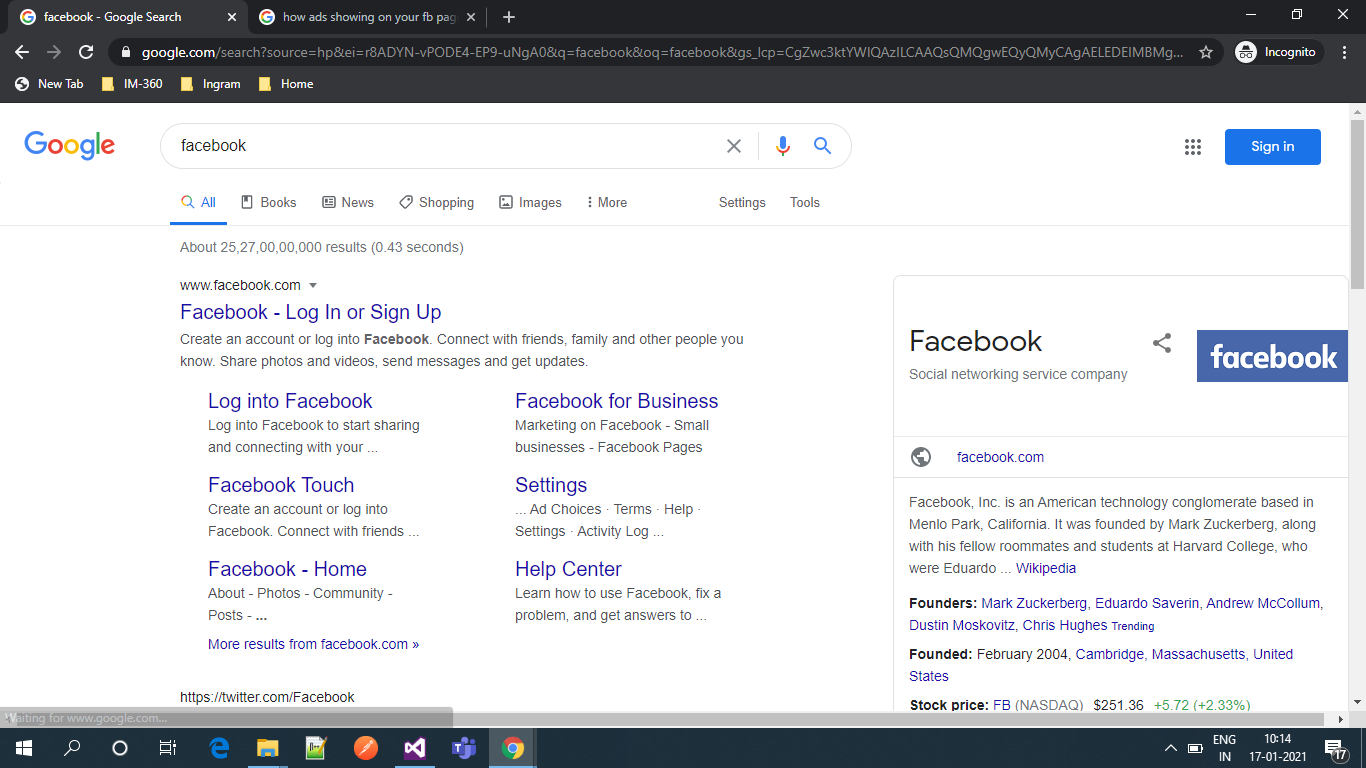Open 'Facebook Touch' sitelink

pyautogui.click(x=281, y=485)
